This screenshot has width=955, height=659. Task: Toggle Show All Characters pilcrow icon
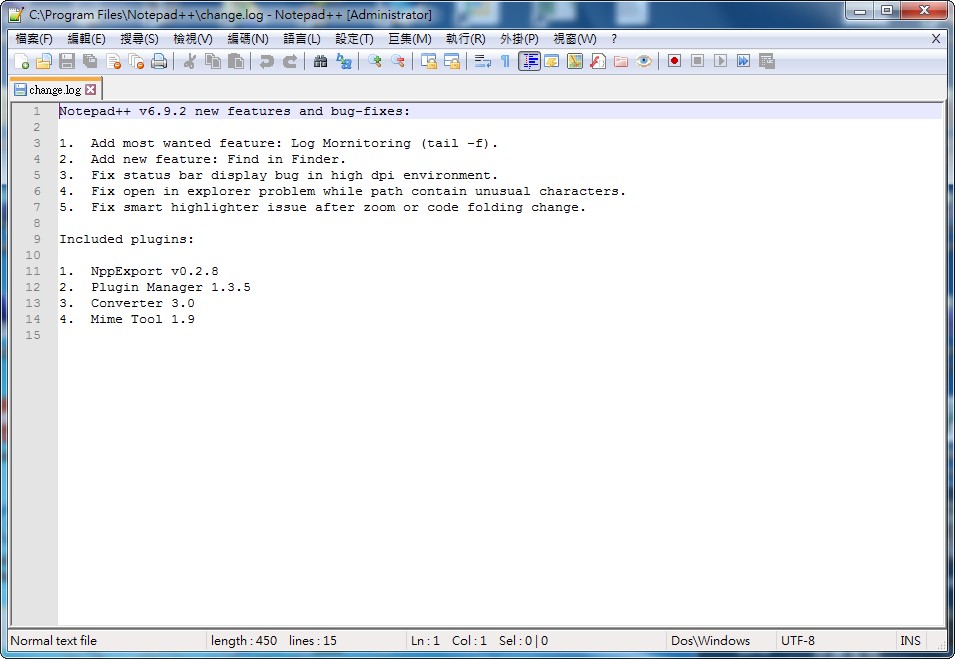(x=505, y=61)
